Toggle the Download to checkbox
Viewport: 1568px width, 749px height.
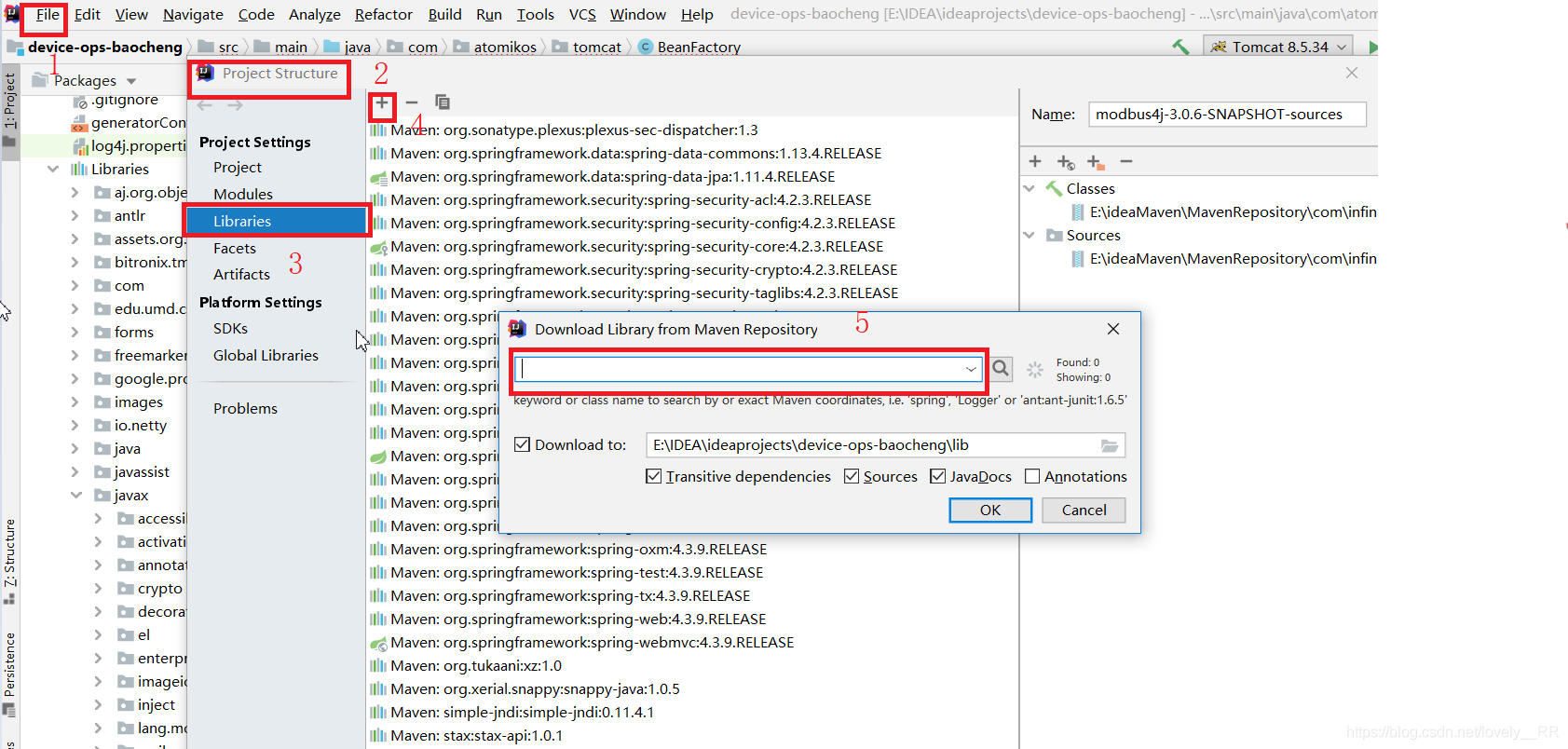[522, 444]
